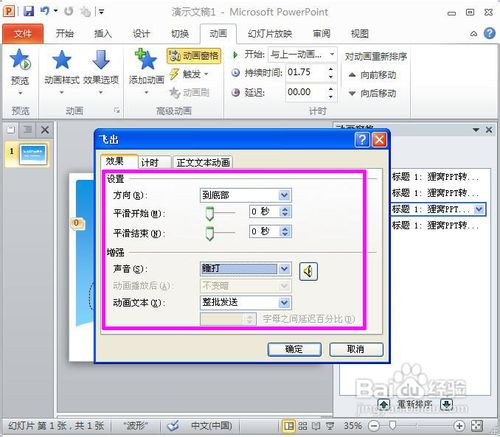This screenshot has width=500, height=437.
Task: Toggle the Animation Pane button
Action: click(194, 56)
